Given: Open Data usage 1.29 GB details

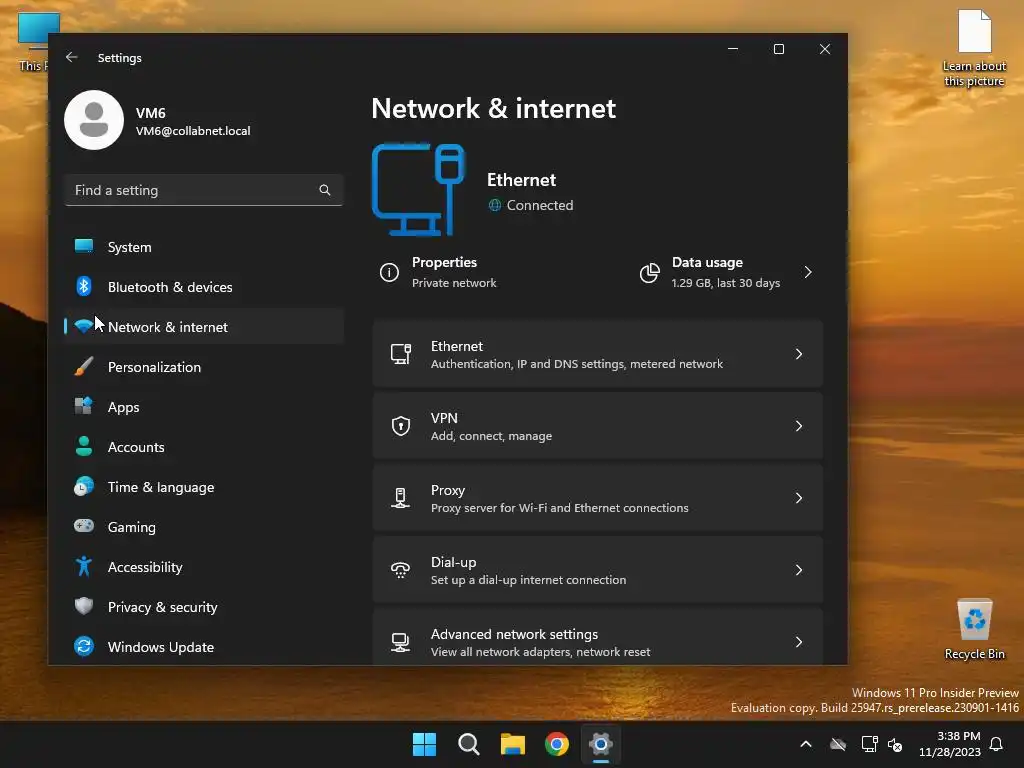Looking at the screenshot, I should [728, 272].
